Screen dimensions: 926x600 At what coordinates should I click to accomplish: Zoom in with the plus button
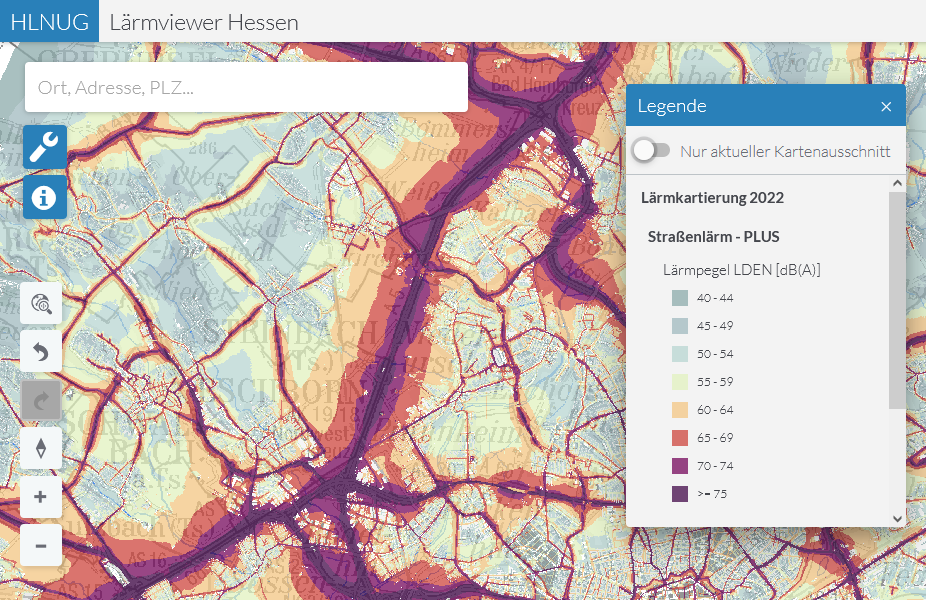coord(41,497)
